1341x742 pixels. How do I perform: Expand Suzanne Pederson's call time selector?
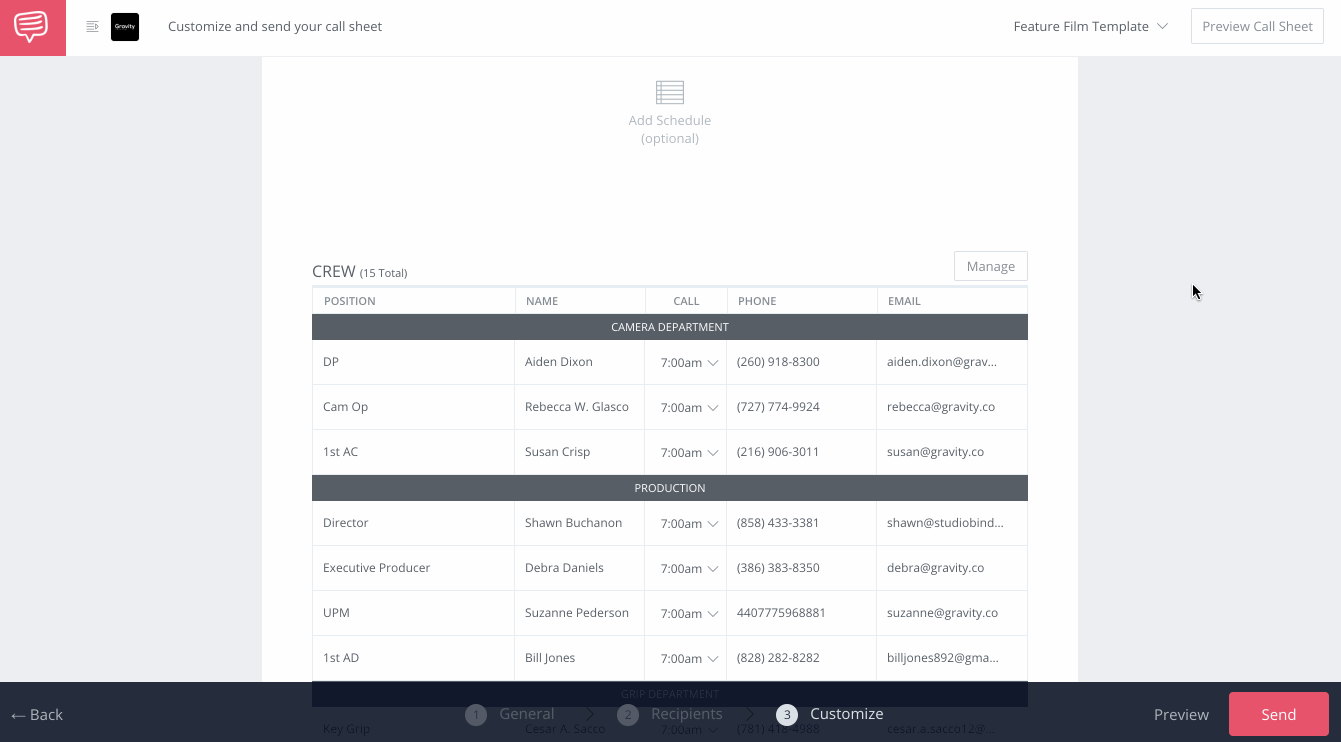click(x=686, y=612)
